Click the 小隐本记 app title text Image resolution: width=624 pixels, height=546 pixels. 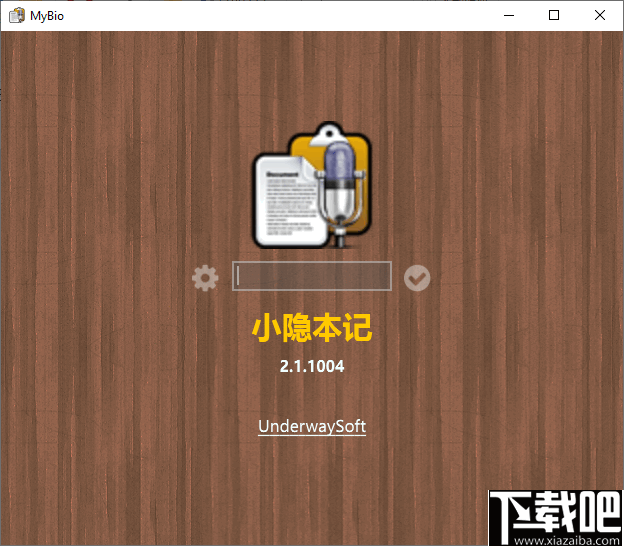[x=312, y=327]
